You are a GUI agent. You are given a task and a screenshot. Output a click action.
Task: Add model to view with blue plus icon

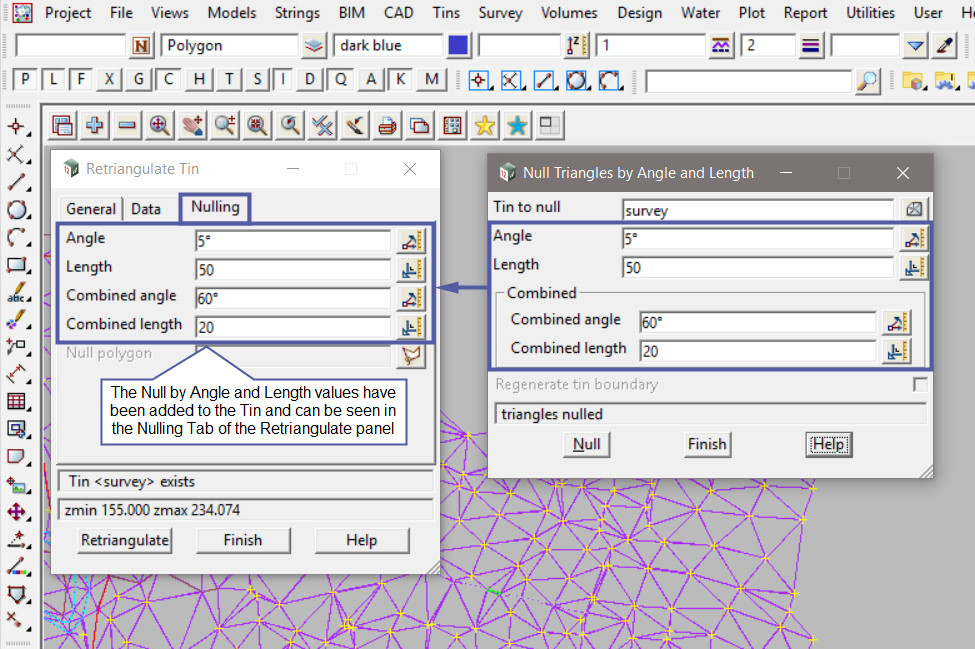pyautogui.click(x=95, y=126)
